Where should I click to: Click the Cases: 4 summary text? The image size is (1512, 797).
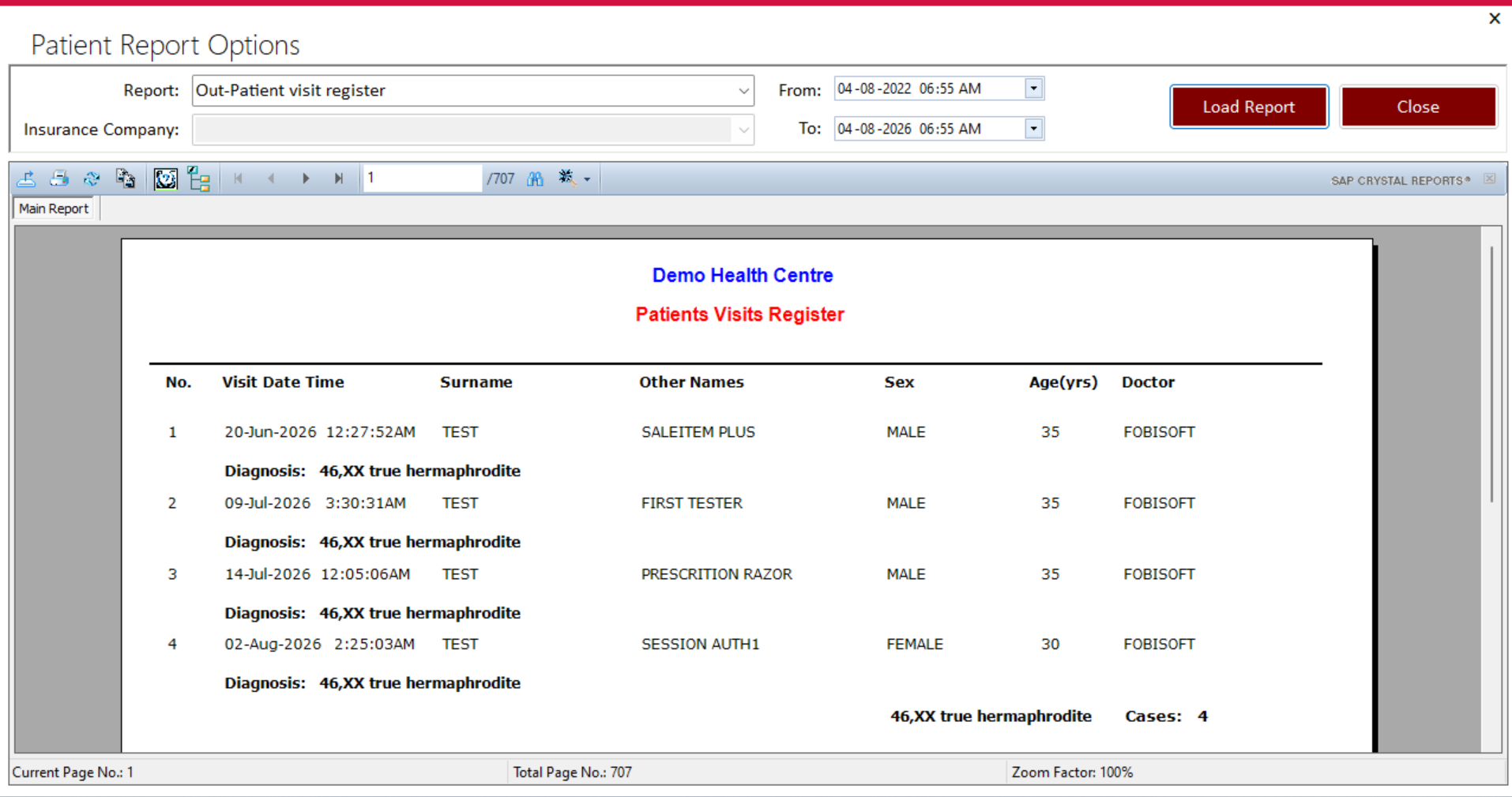tap(1167, 716)
